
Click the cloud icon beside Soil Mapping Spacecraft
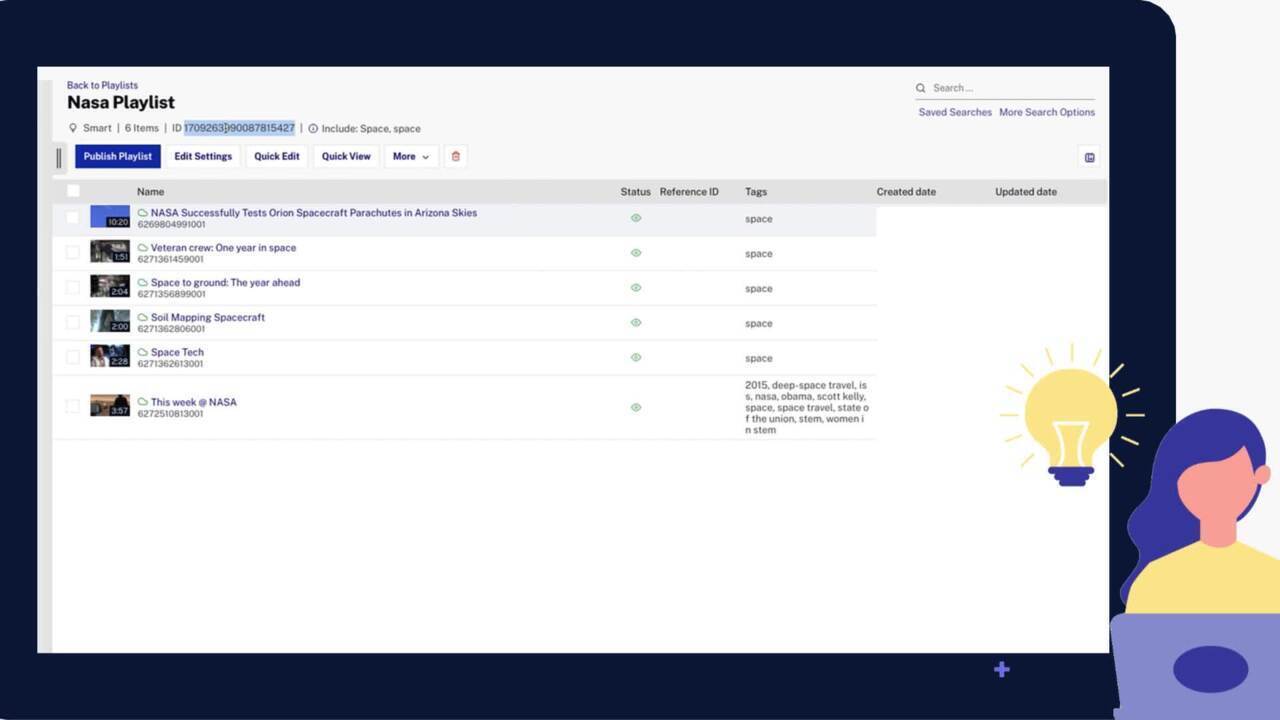tap(143, 318)
